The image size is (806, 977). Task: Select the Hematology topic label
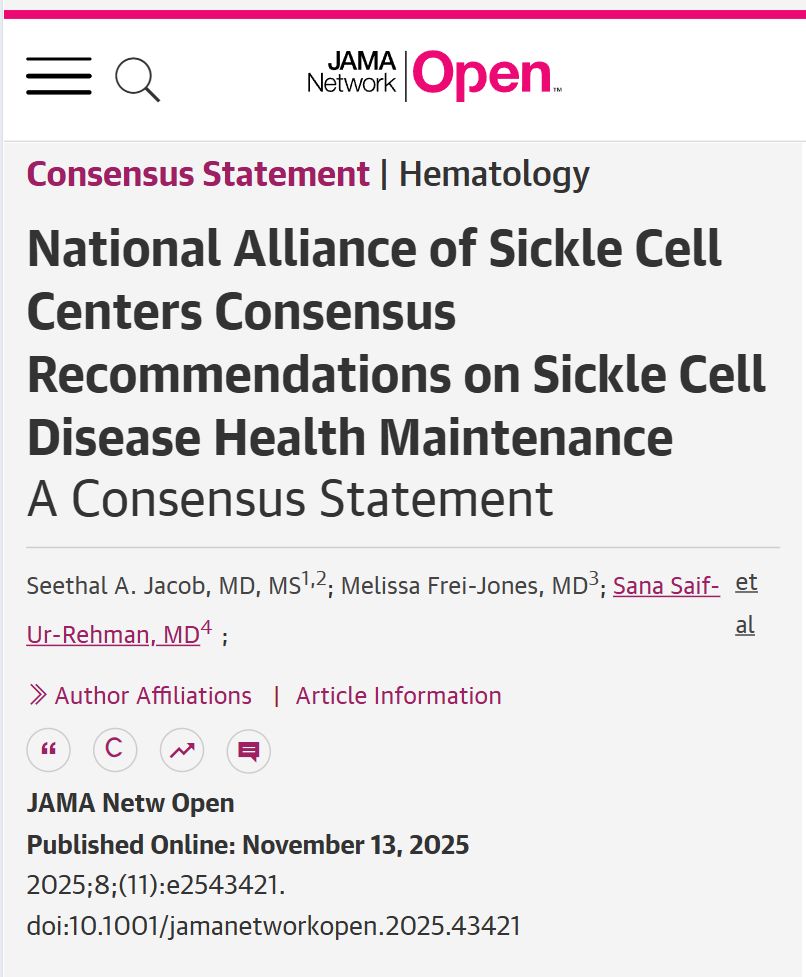[x=497, y=173]
